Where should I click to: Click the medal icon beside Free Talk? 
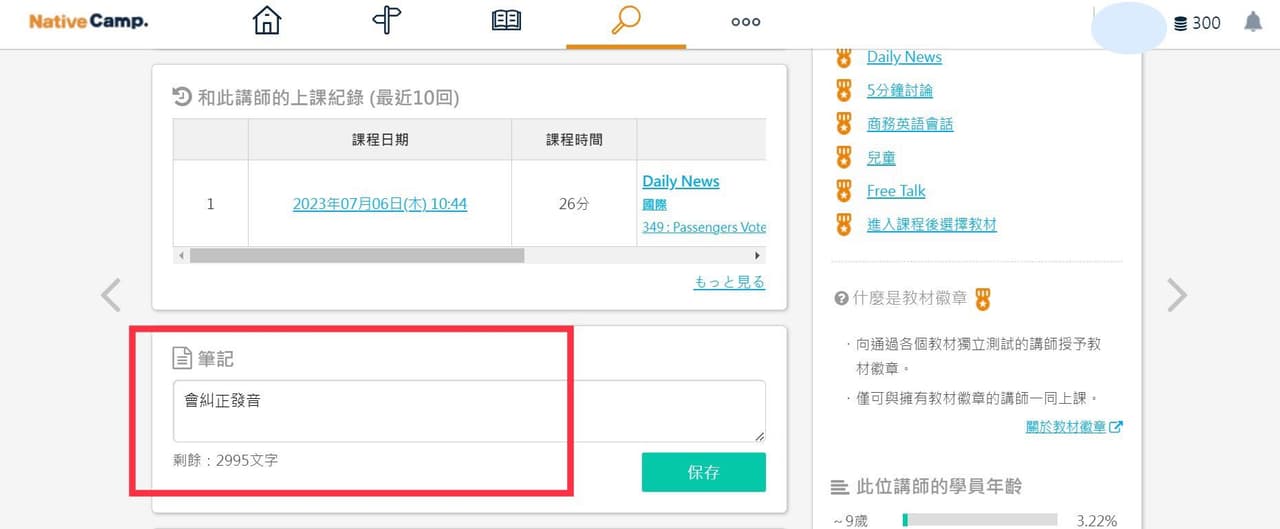coord(844,190)
